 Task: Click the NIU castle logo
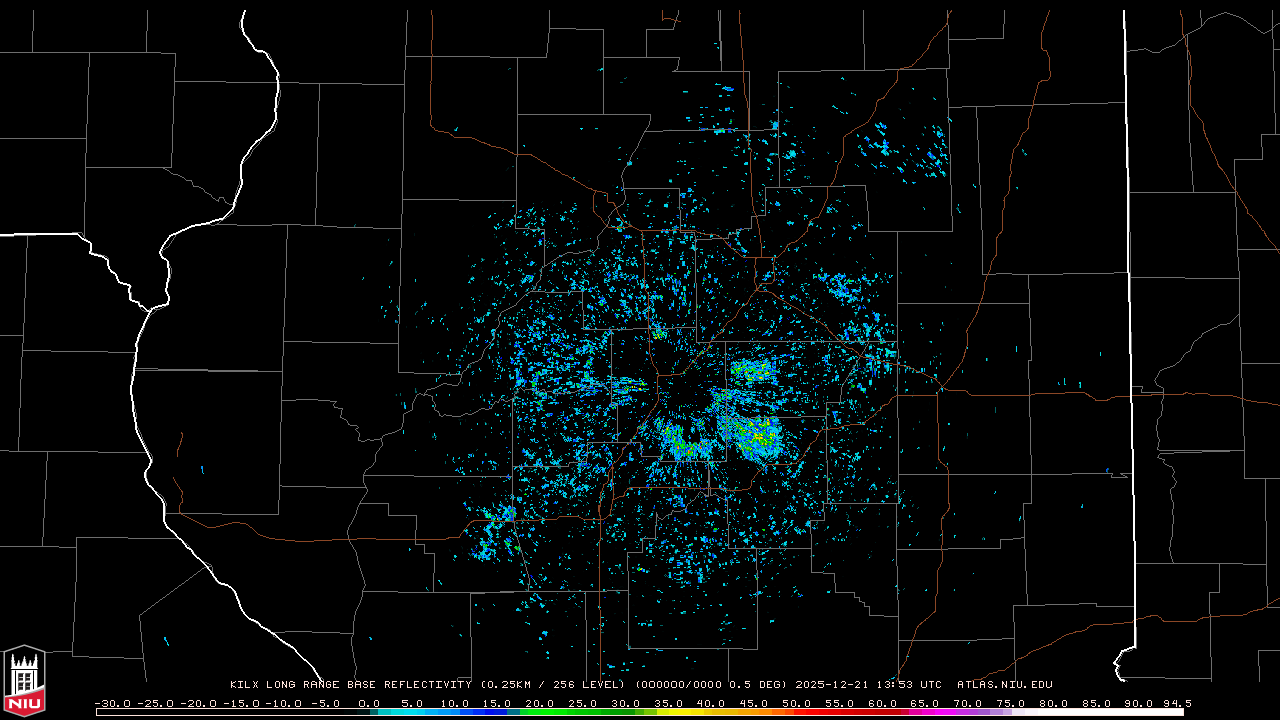(24, 682)
